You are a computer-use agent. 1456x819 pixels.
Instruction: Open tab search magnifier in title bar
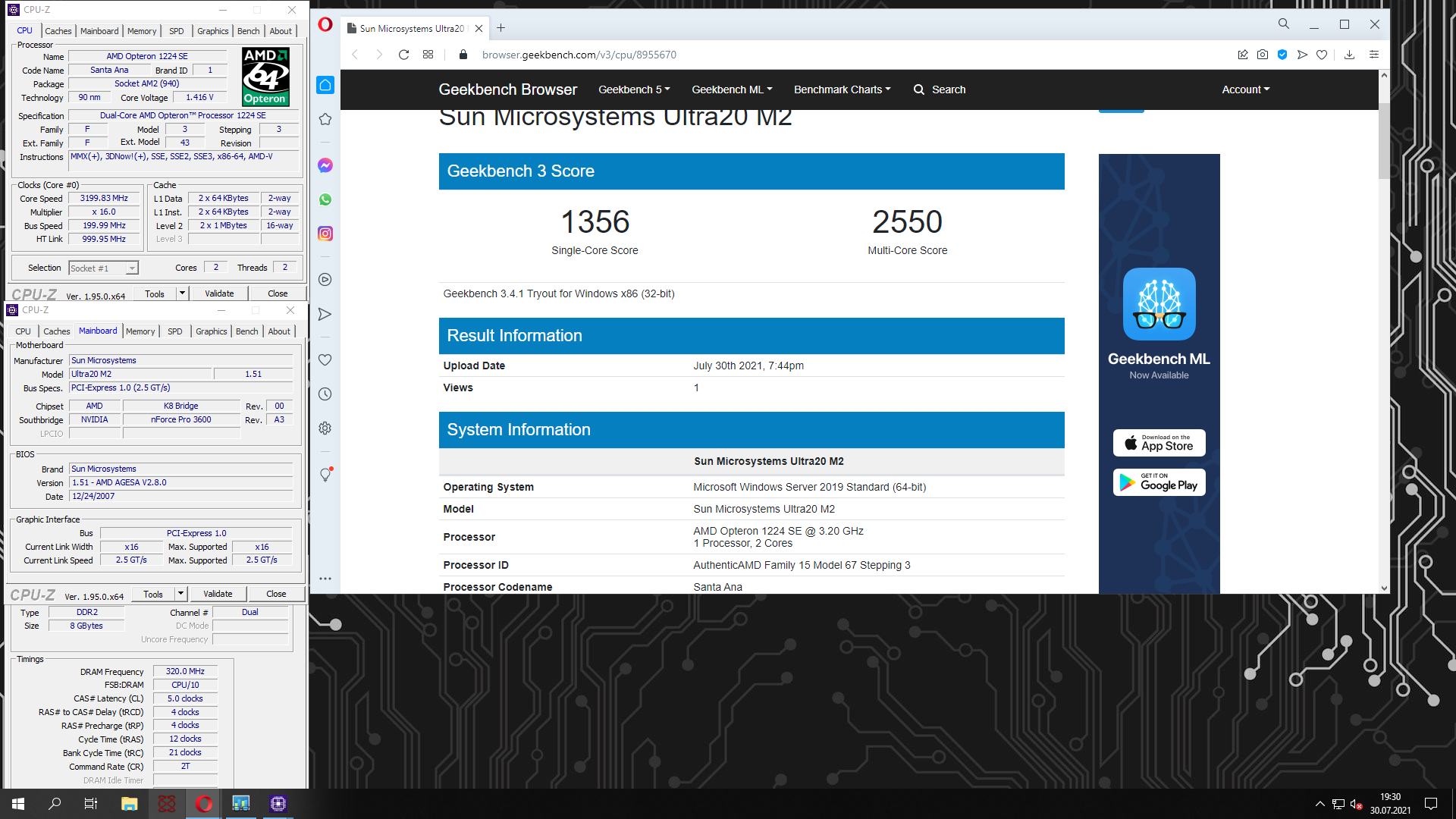1284,24
